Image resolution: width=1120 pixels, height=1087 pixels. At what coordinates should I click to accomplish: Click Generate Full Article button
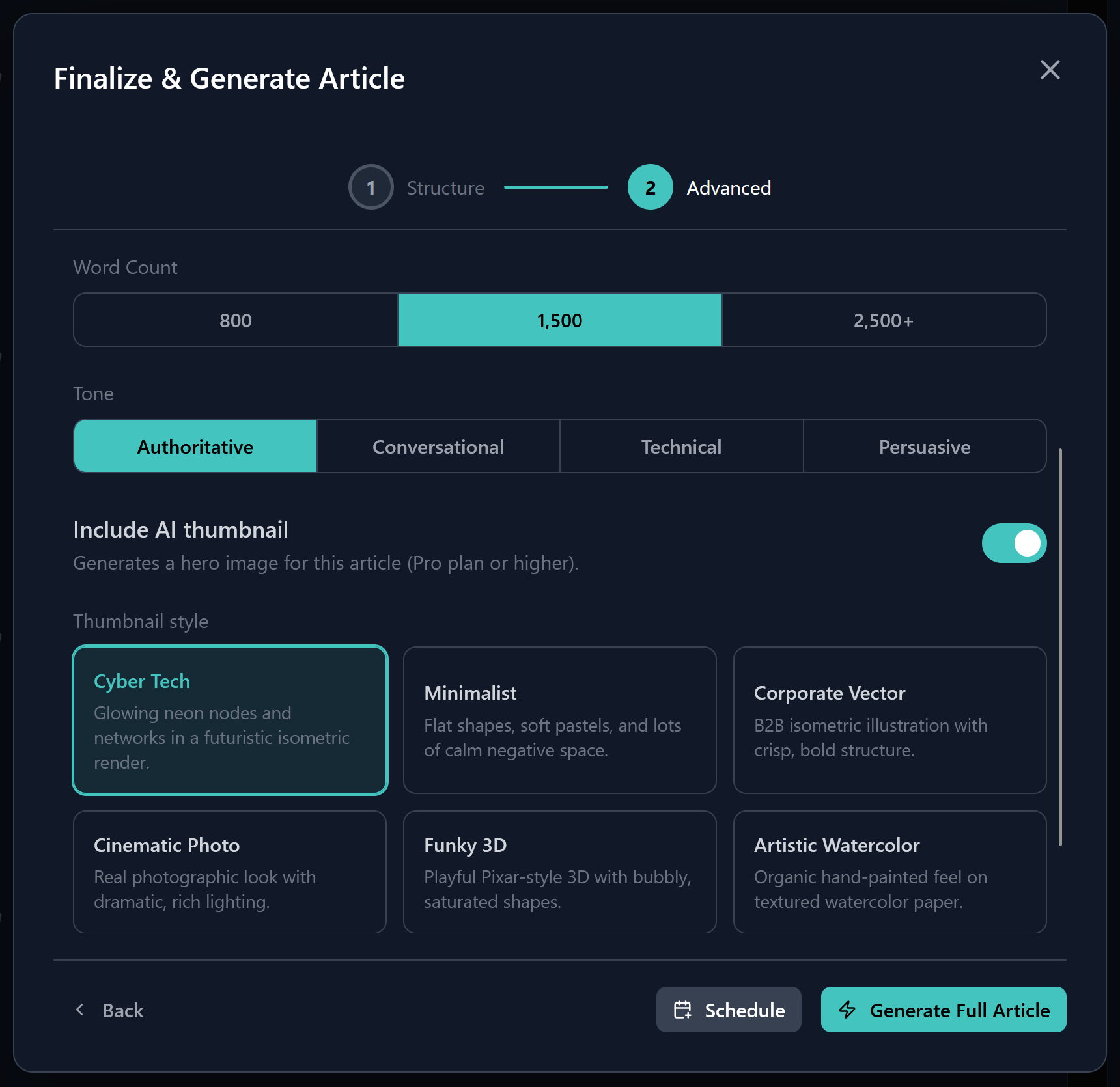[x=944, y=1010]
